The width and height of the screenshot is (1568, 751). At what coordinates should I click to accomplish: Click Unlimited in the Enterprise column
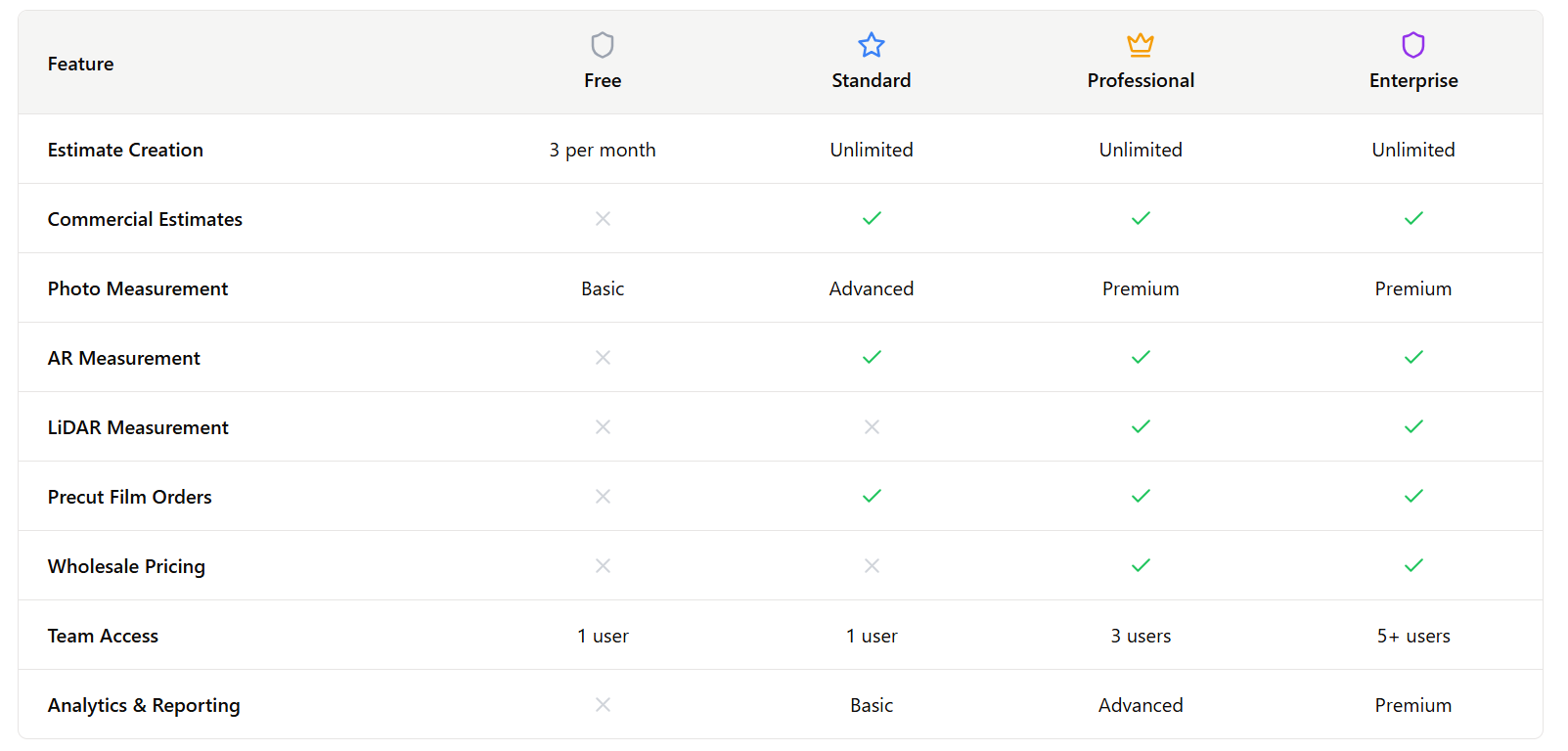pyautogui.click(x=1413, y=150)
